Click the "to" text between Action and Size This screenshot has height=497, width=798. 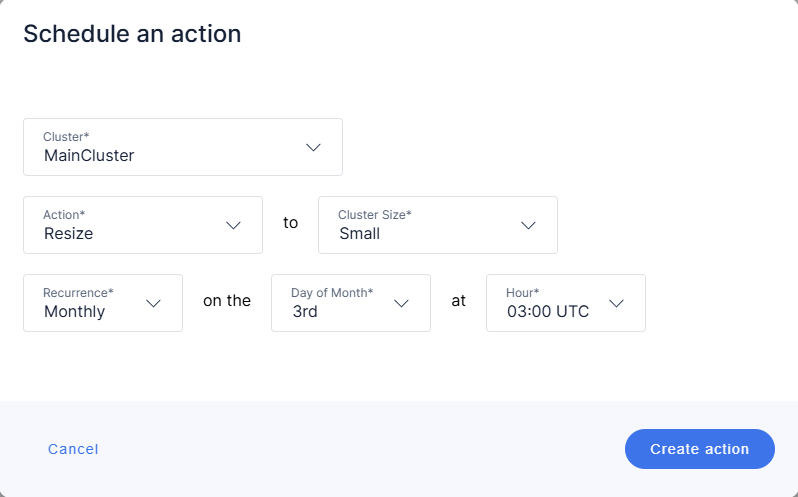click(290, 222)
